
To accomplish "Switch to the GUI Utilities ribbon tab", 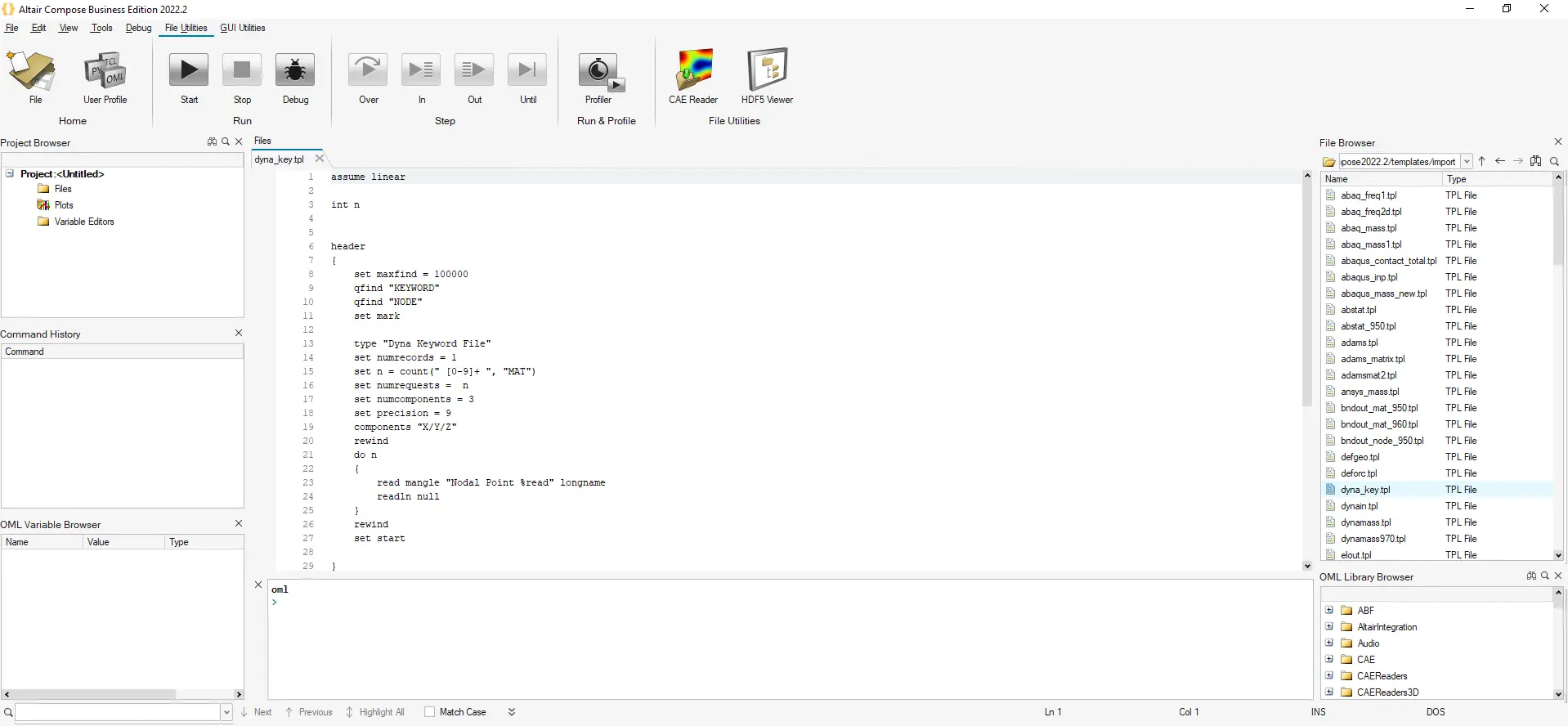I will pos(243,28).
